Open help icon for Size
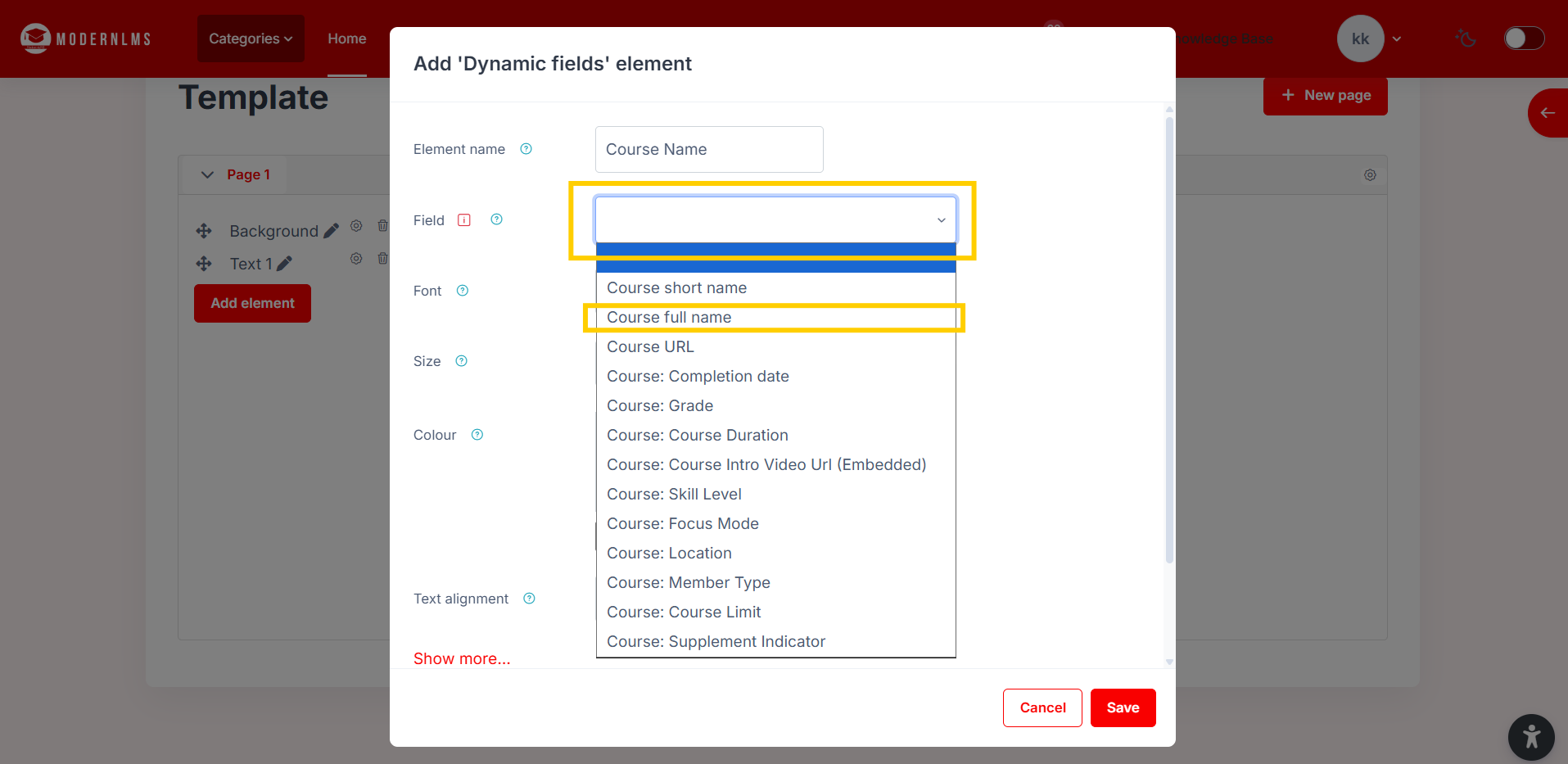The image size is (1568, 764). 462,361
